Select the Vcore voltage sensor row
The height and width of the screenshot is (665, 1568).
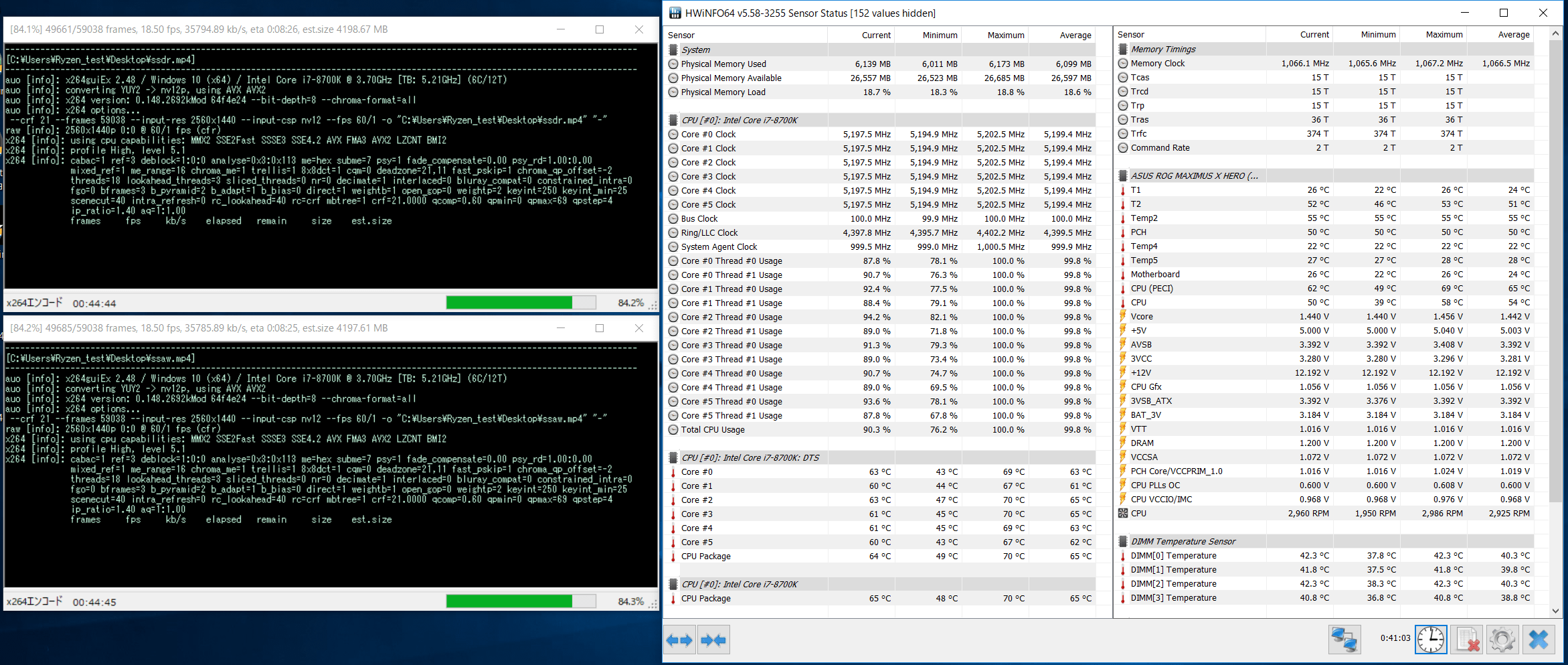coord(1142,317)
